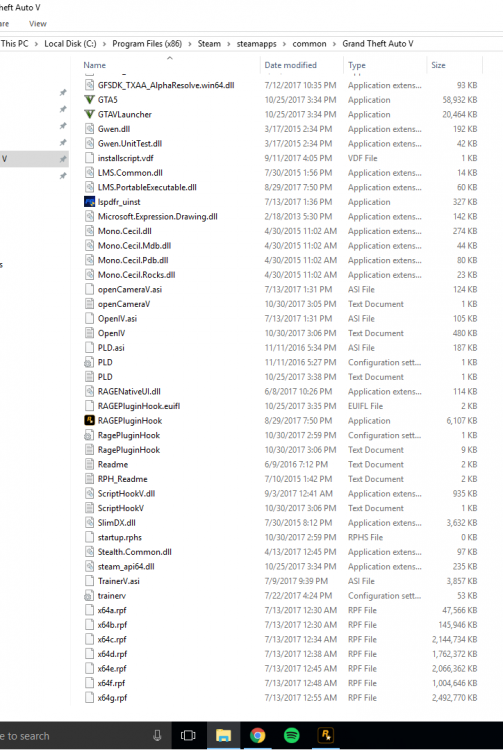503x750 pixels.
Task: Navigate to Local Disk (C:) breadcrumb
Action: [x=70, y=44]
